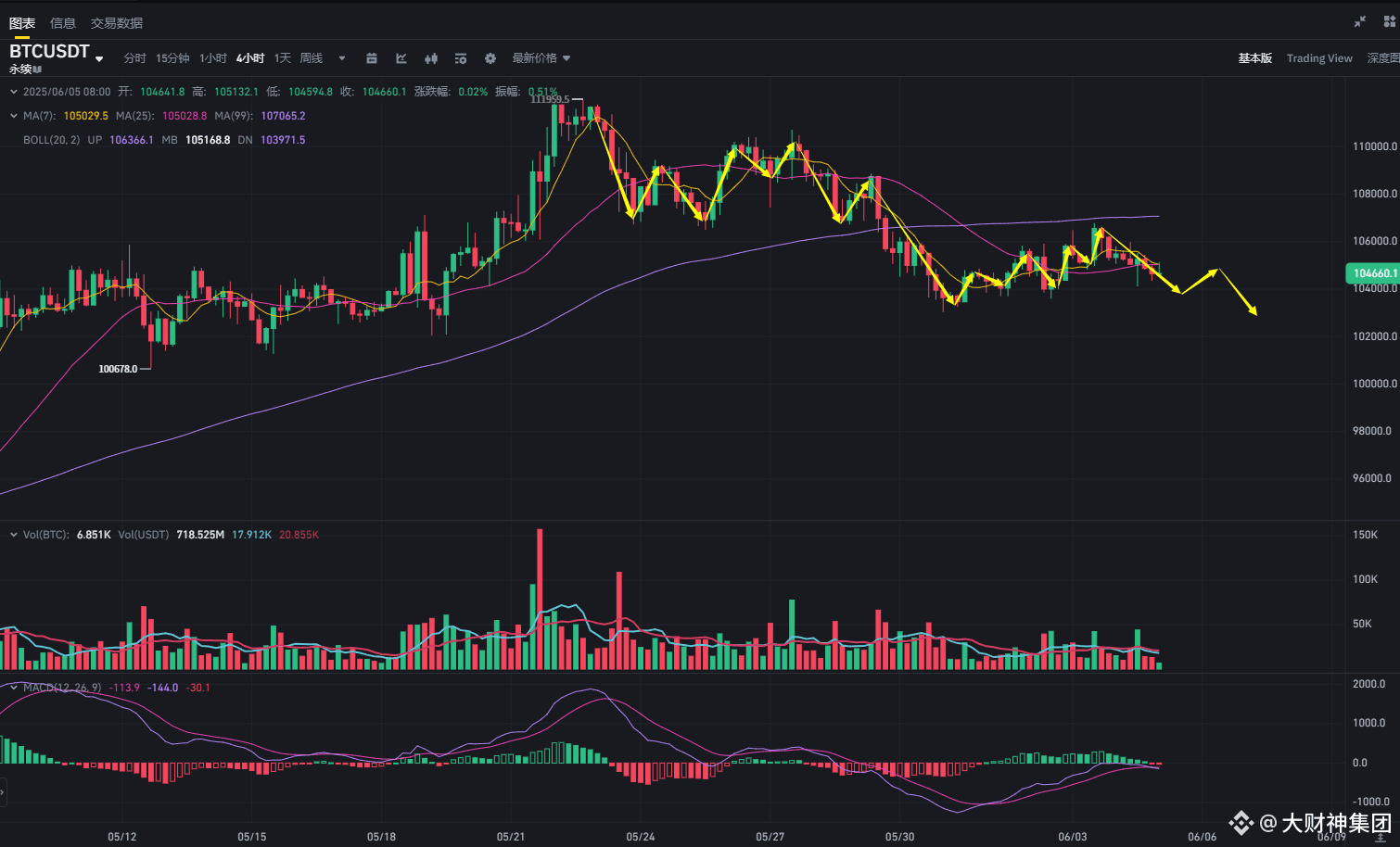Click the MA(7) value 105029.5
This screenshot has width=1400, height=847.
[x=86, y=116]
